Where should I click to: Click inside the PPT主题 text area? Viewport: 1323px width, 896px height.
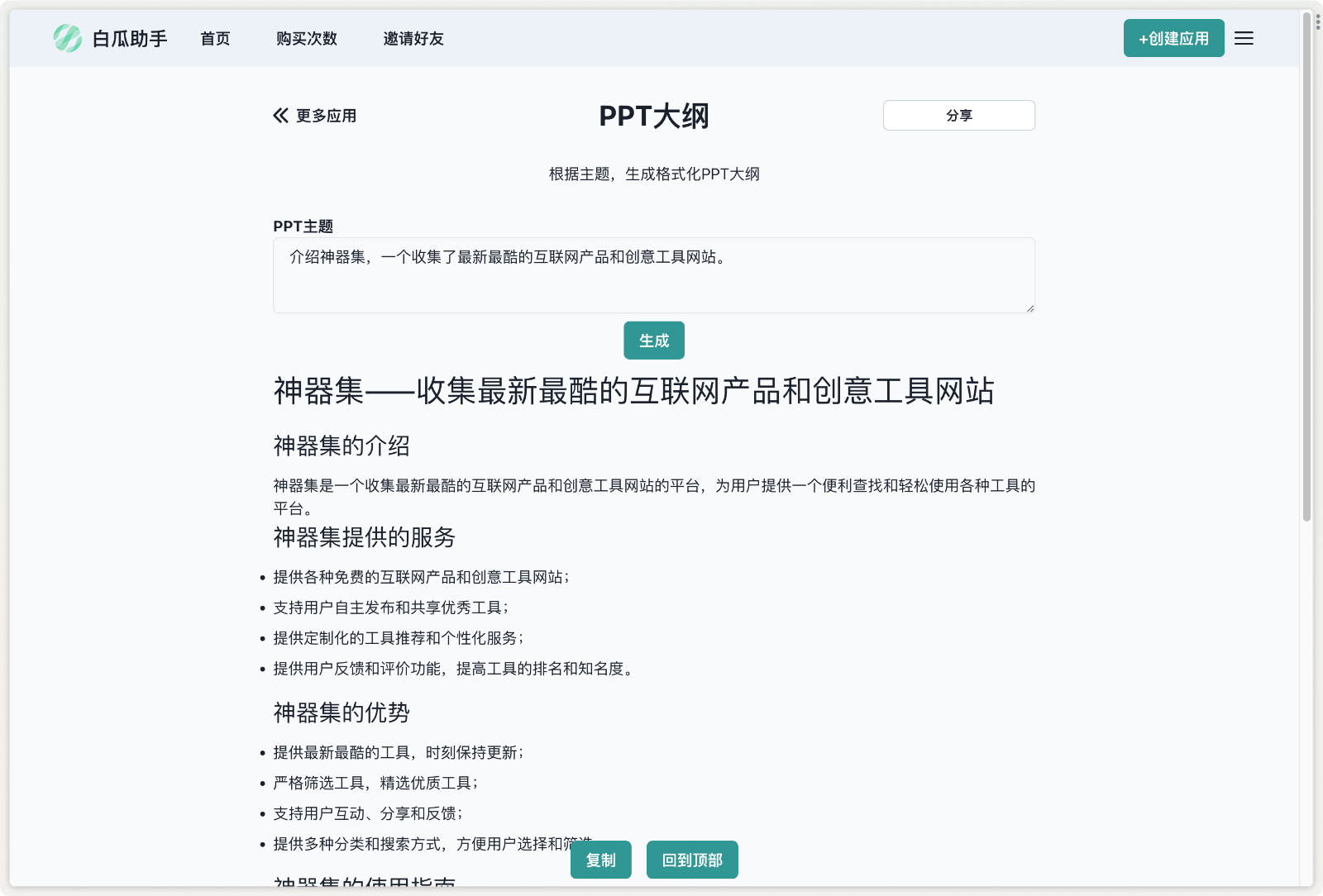[653, 275]
